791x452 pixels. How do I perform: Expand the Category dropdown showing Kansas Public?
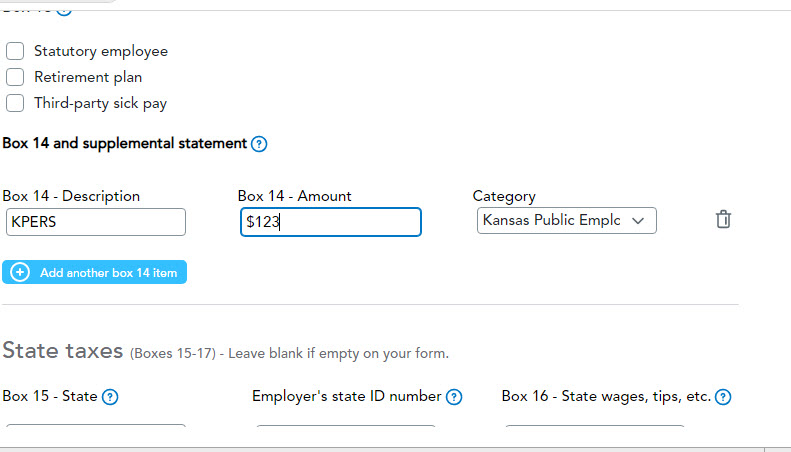click(566, 220)
